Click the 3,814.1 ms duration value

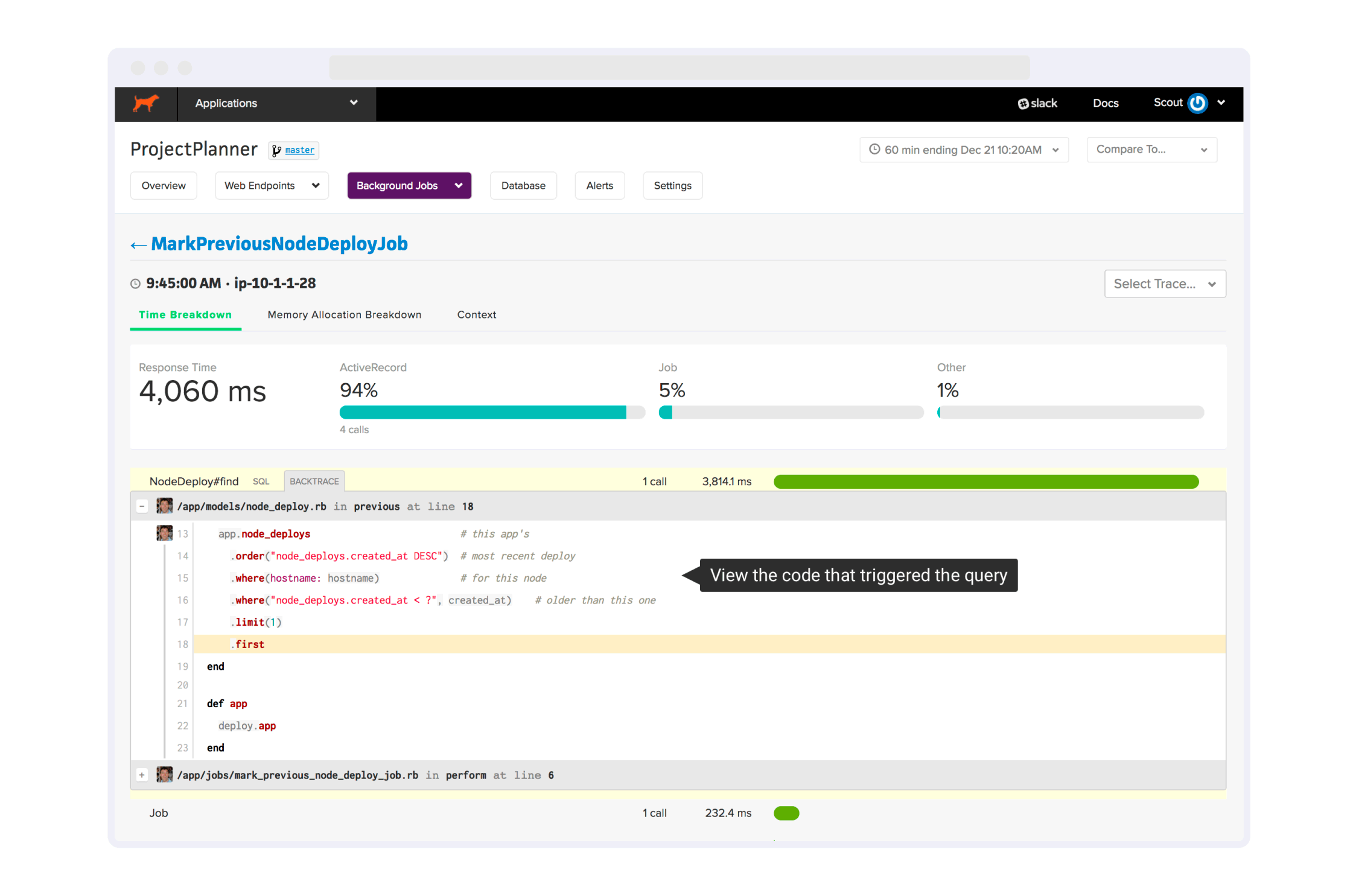tap(727, 481)
